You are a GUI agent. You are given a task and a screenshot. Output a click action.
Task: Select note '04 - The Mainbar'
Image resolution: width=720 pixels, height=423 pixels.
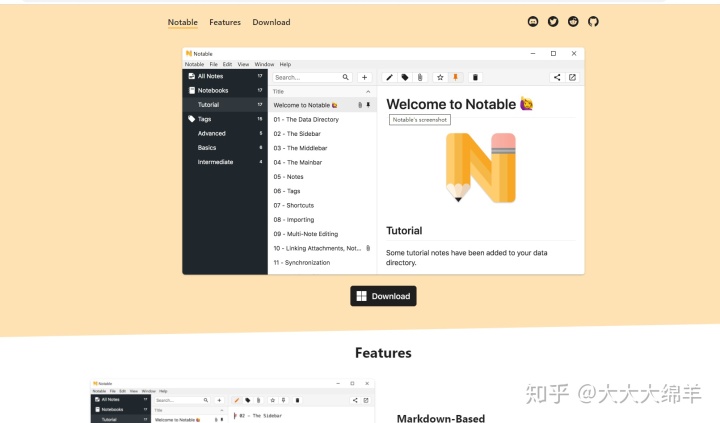click(x=322, y=162)
